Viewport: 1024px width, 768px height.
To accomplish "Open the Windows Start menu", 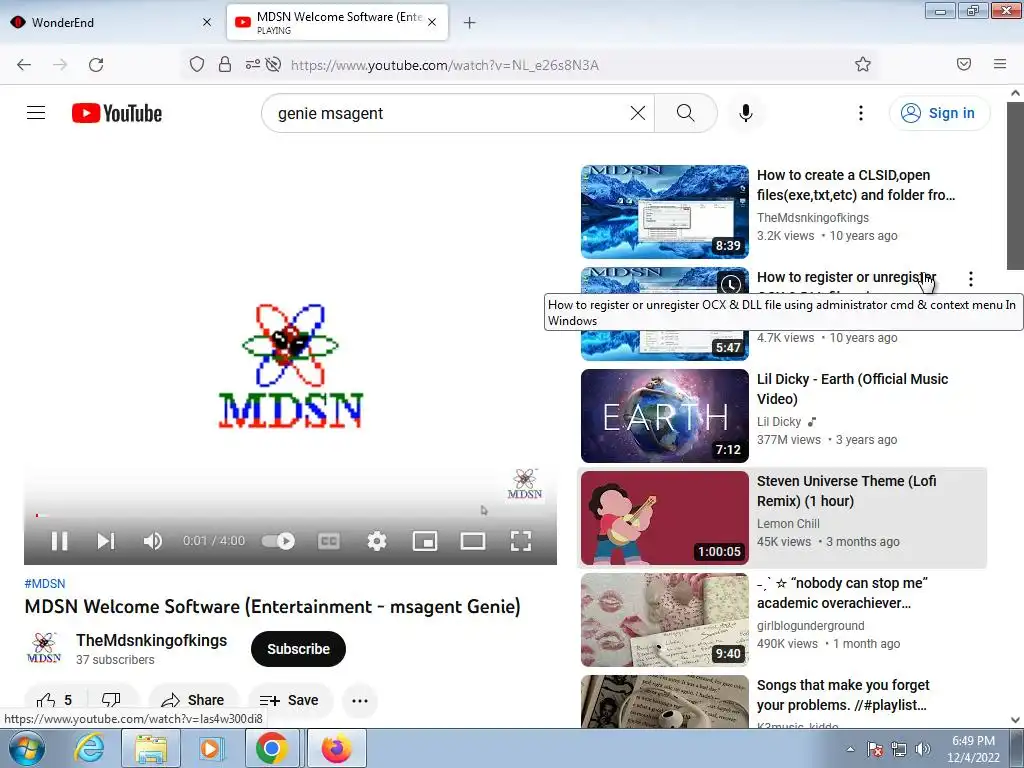I will tap(26, 748).
